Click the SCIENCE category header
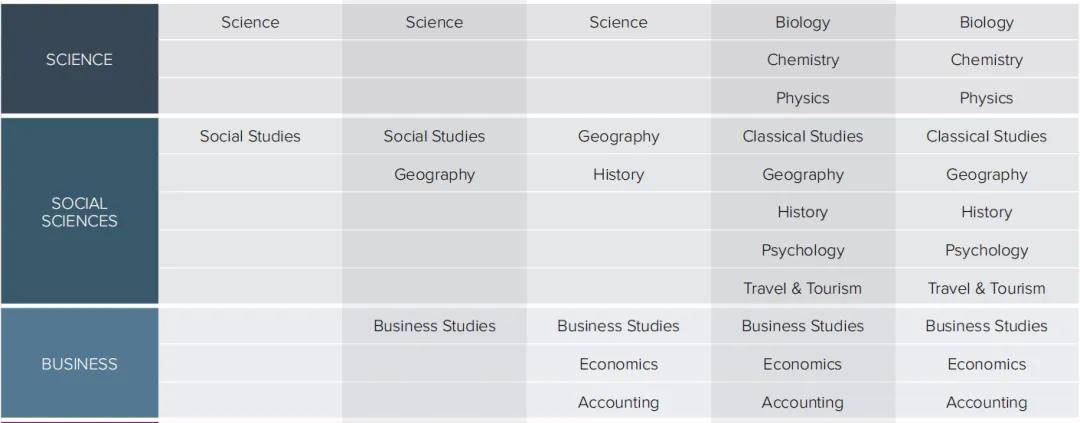 (x=79, y=60)
